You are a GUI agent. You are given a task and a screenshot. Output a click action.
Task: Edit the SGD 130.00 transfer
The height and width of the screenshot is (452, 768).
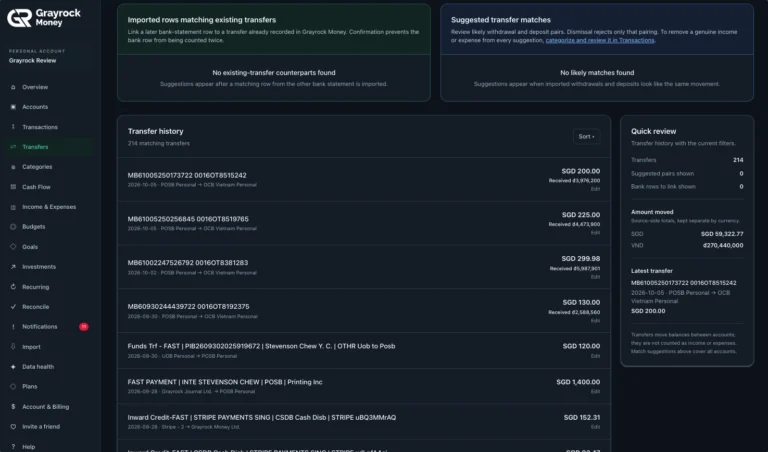[x=595, y=321]
